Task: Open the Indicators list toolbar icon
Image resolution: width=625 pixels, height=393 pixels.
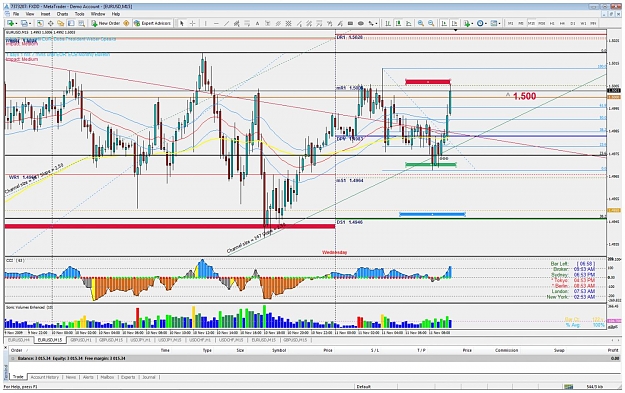Action: click(467, 23)
